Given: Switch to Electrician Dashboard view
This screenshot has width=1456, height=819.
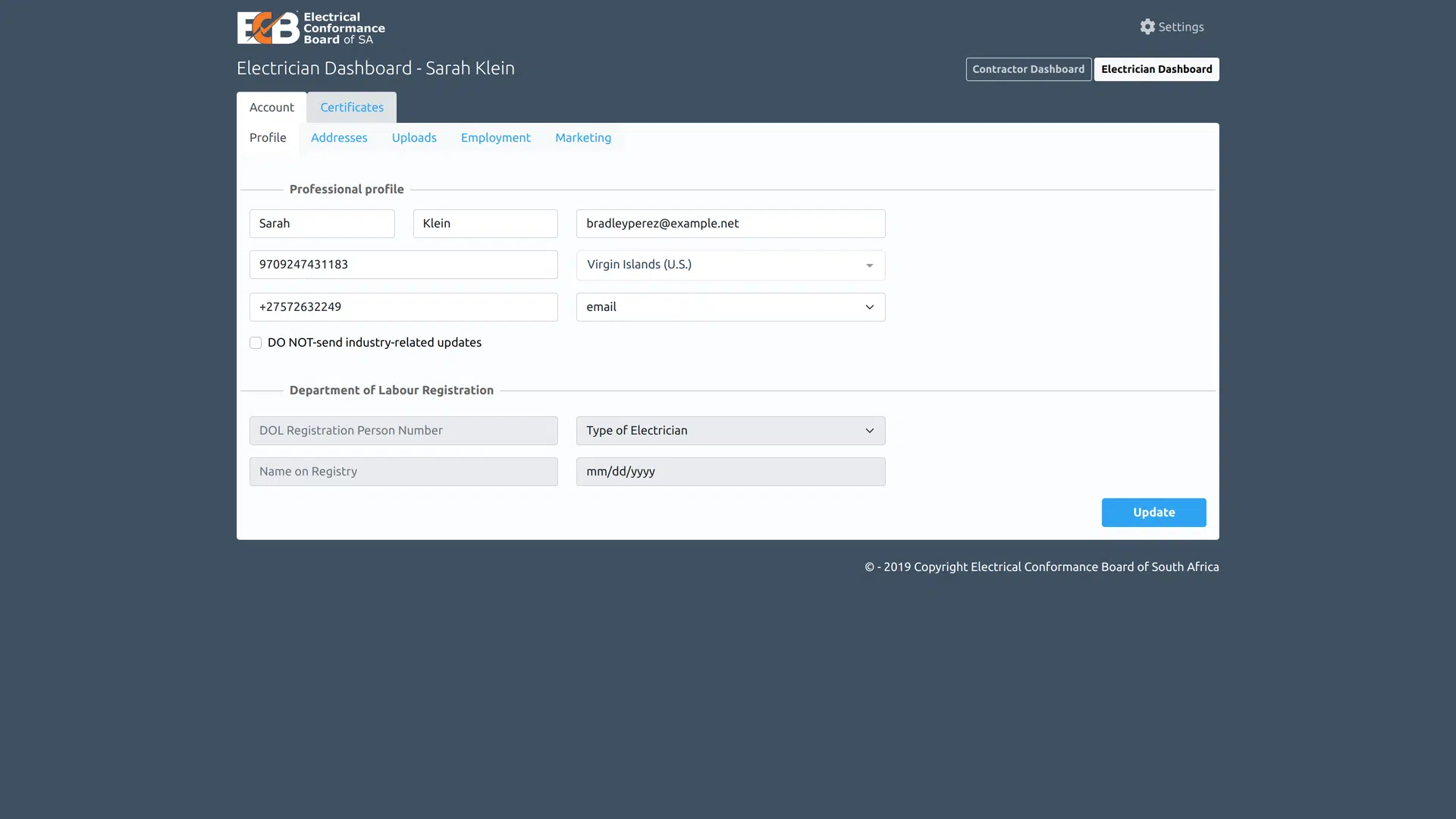Looking at the screenshot, I should (1156, 68).
